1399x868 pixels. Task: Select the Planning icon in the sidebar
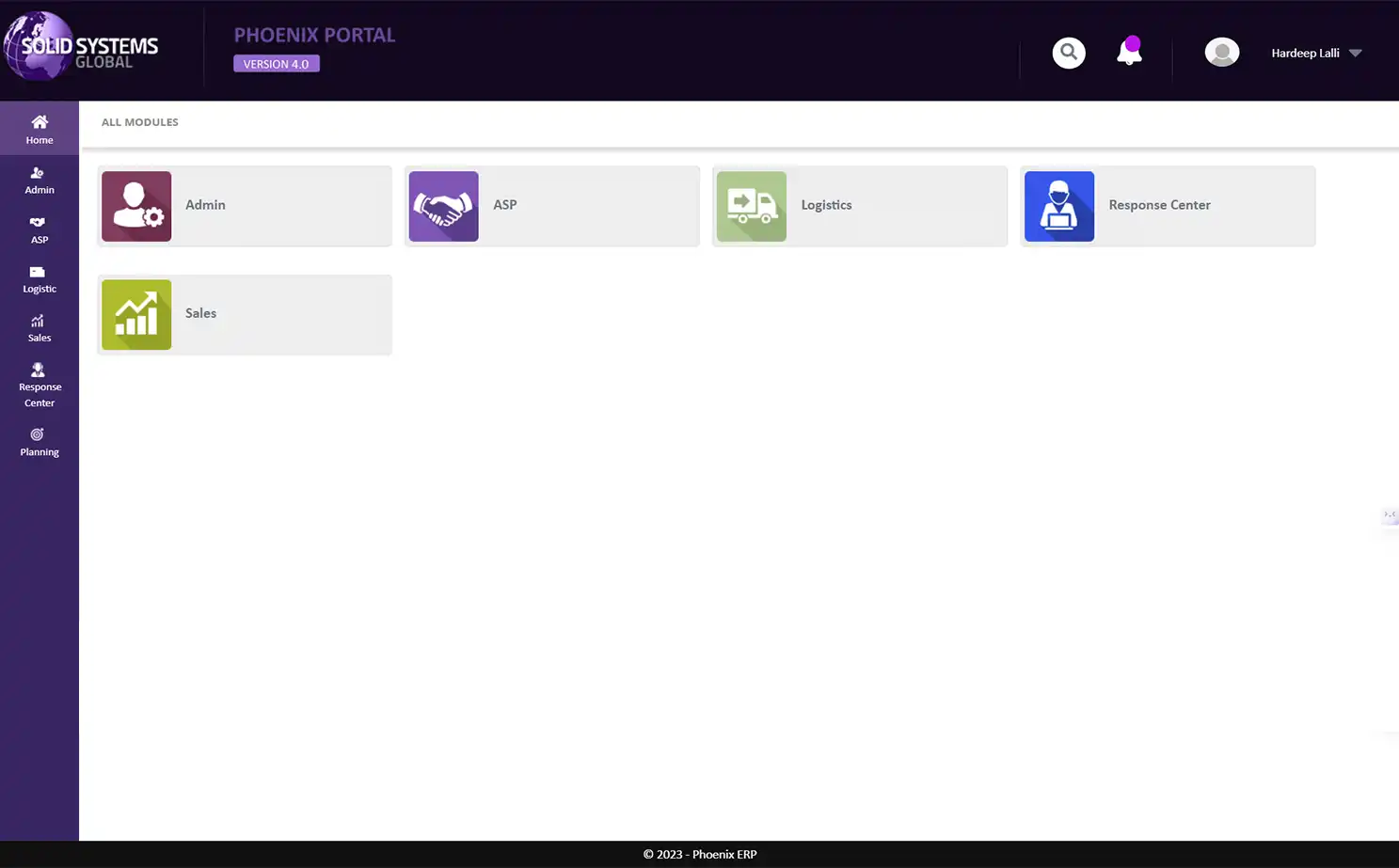[39, 441]
